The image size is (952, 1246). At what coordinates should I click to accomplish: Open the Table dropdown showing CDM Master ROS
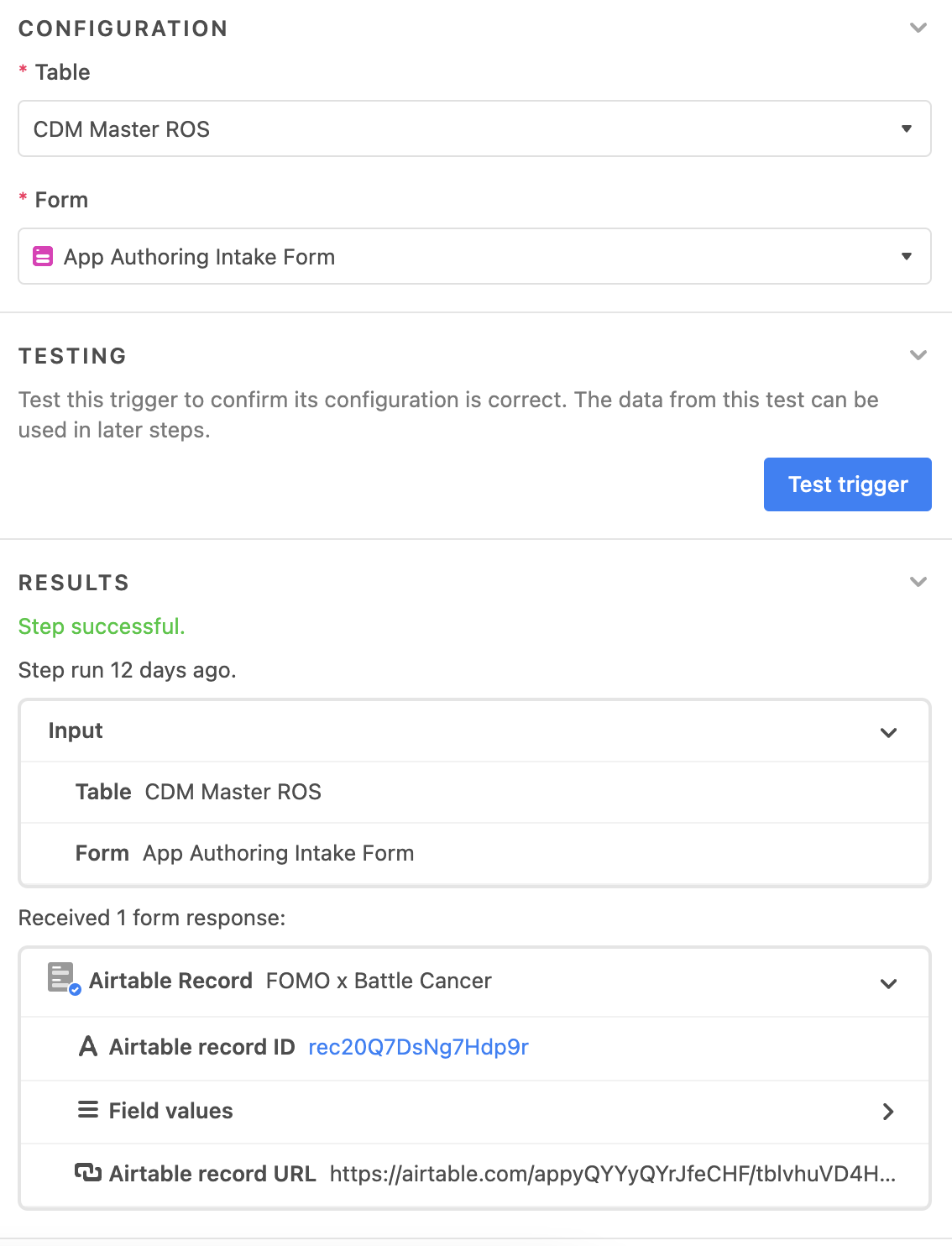(474, 128)
